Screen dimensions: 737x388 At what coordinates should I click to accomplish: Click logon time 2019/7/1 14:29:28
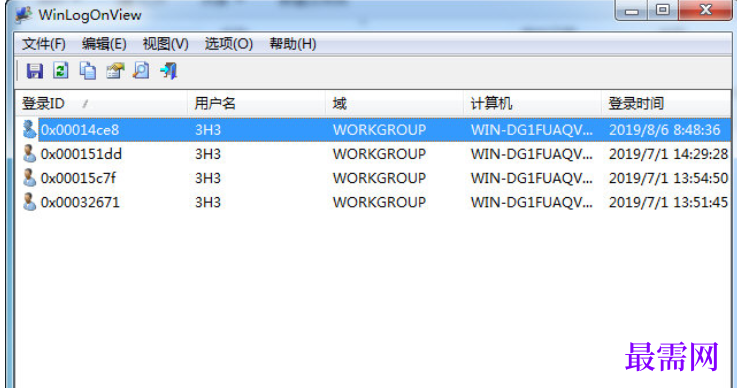[668, 154]
